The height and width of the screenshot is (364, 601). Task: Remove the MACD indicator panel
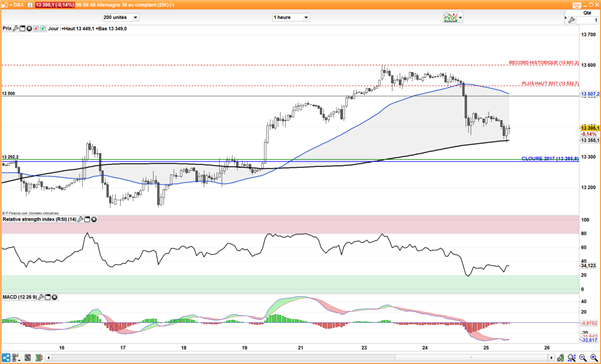(x=54, y=297)
